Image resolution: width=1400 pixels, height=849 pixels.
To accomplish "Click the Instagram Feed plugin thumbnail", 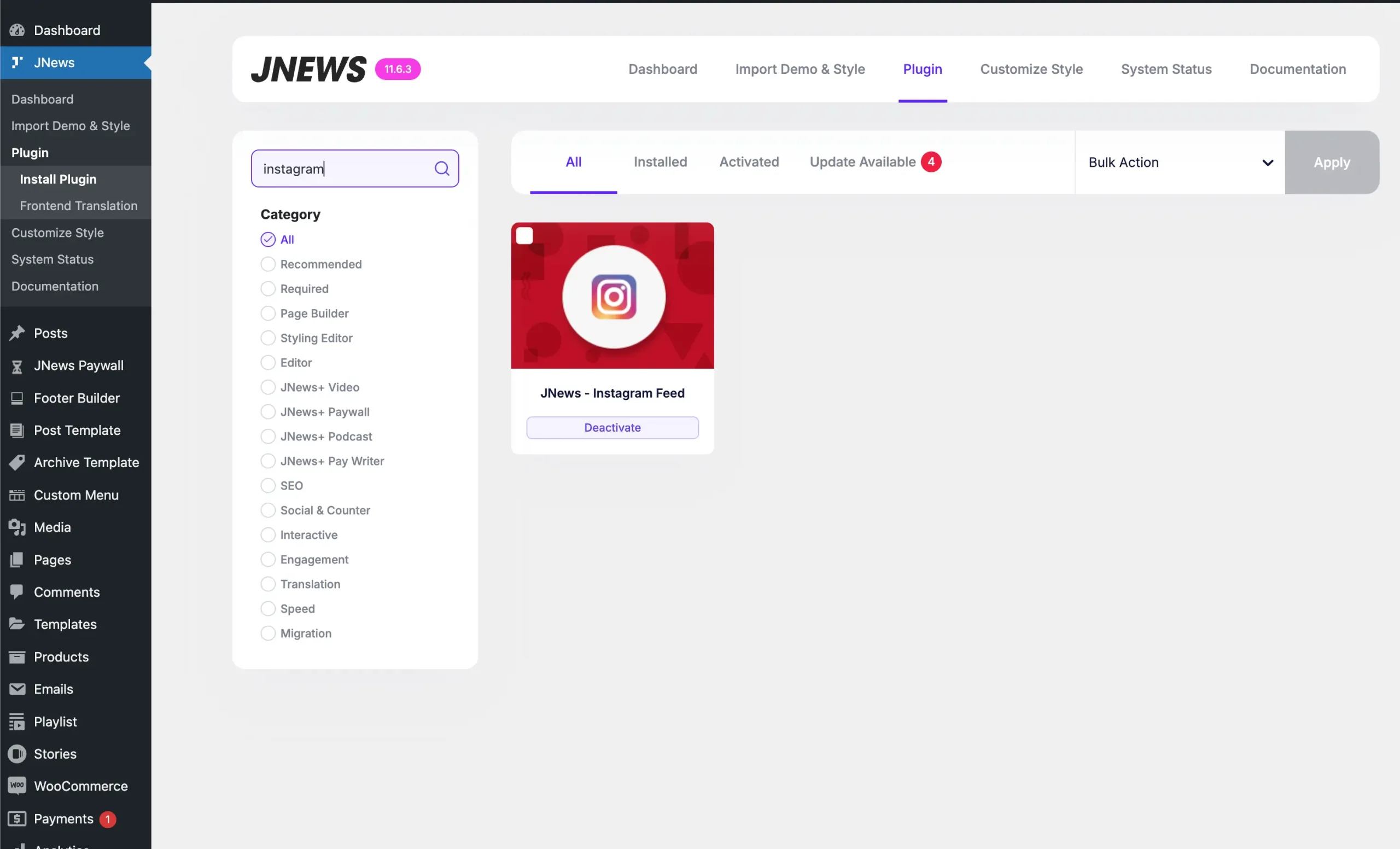I will point(612,295).
